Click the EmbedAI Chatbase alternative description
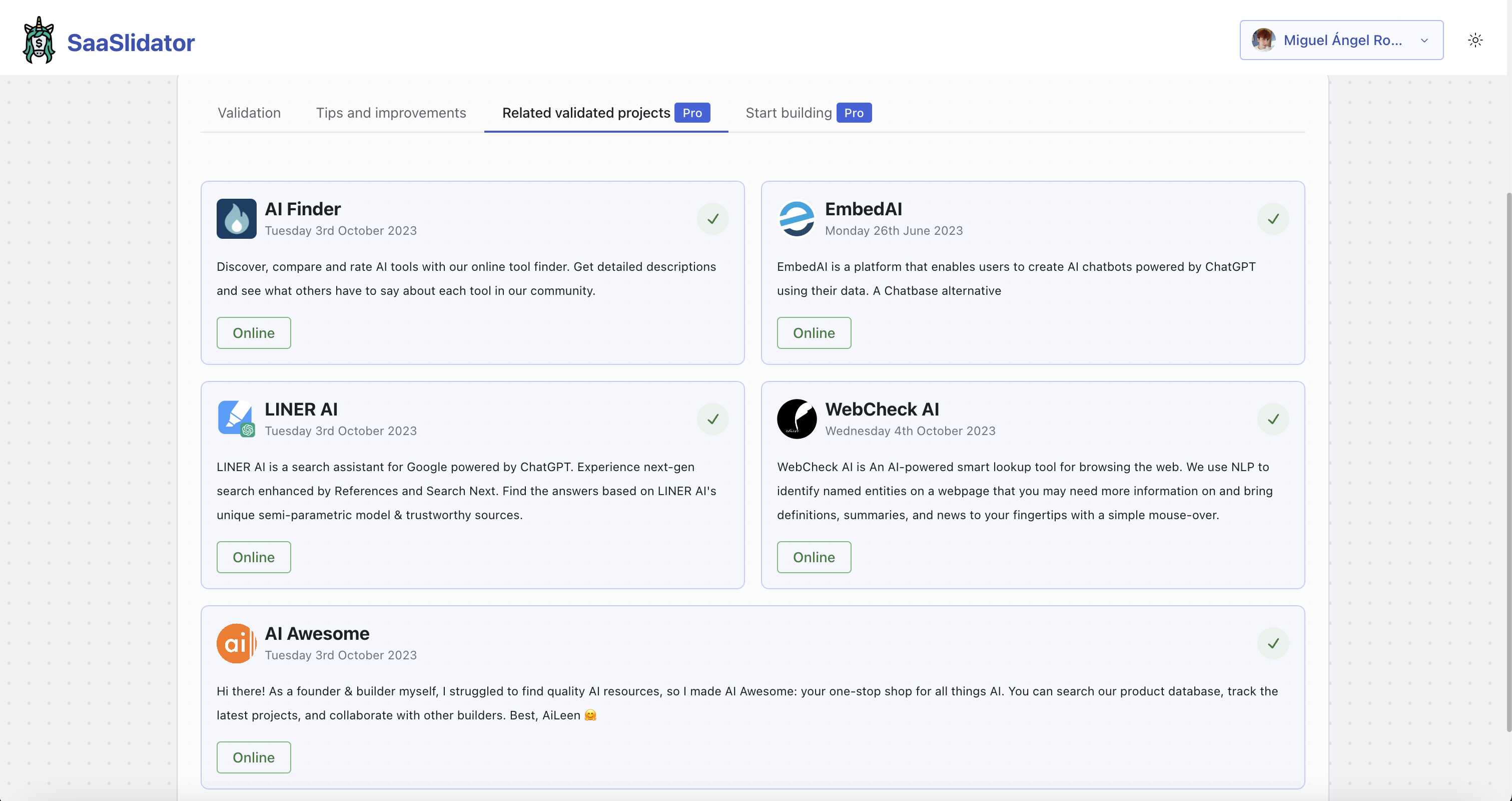The image size is (1512, 801). point(1016,278)
